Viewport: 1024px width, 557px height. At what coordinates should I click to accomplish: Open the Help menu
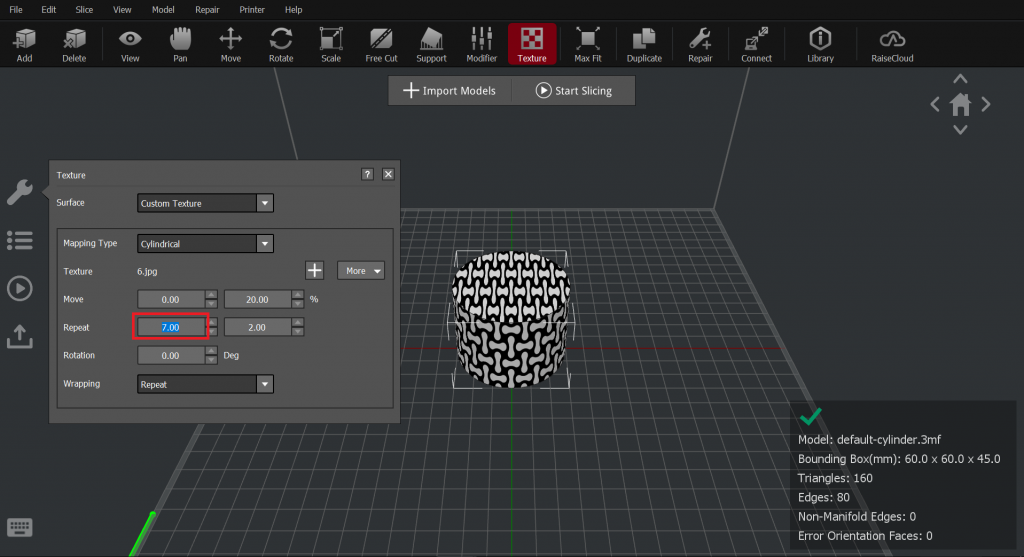(x=293, y=10)
